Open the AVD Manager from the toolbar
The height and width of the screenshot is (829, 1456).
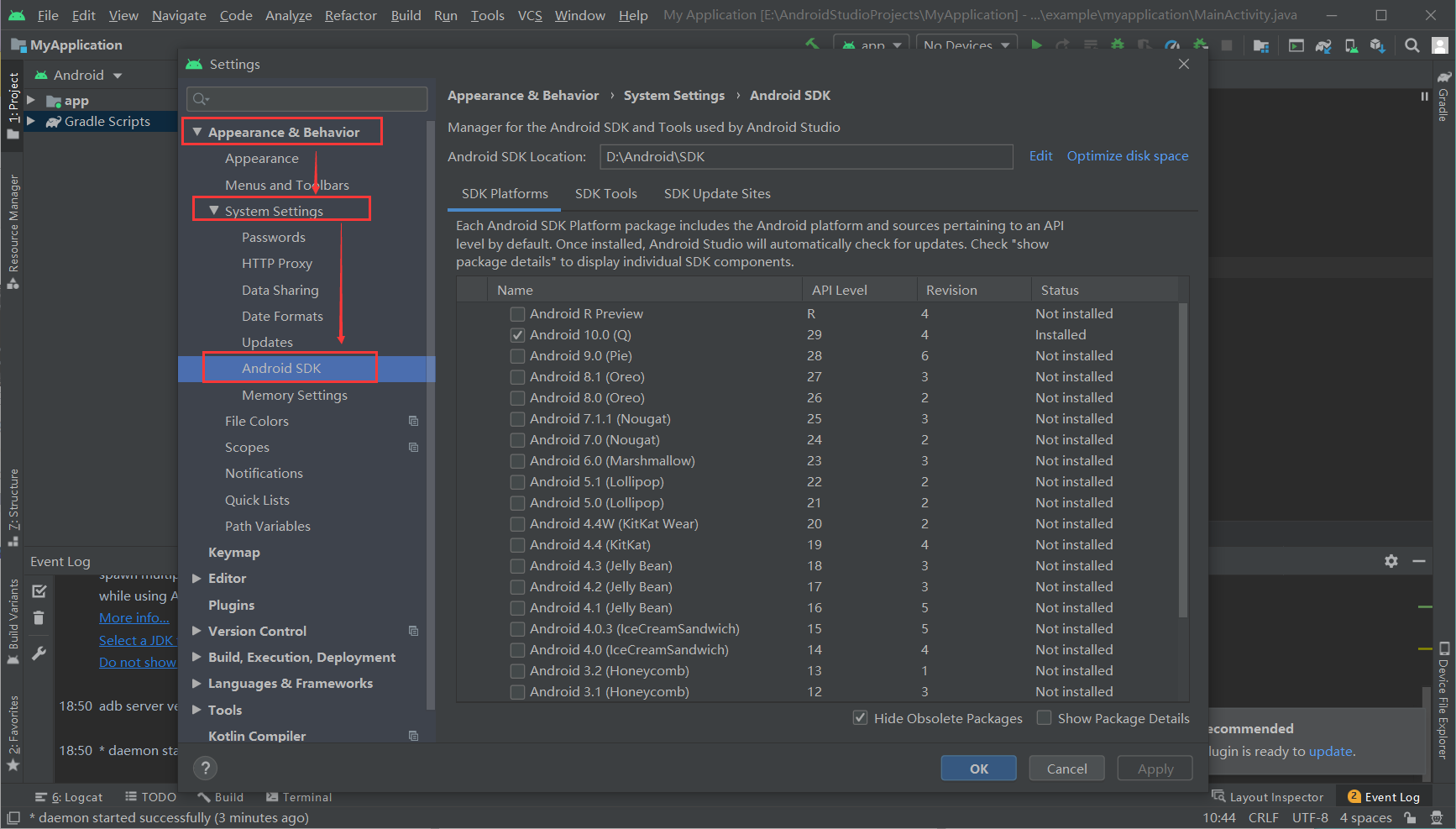[x=1352, y=45]
